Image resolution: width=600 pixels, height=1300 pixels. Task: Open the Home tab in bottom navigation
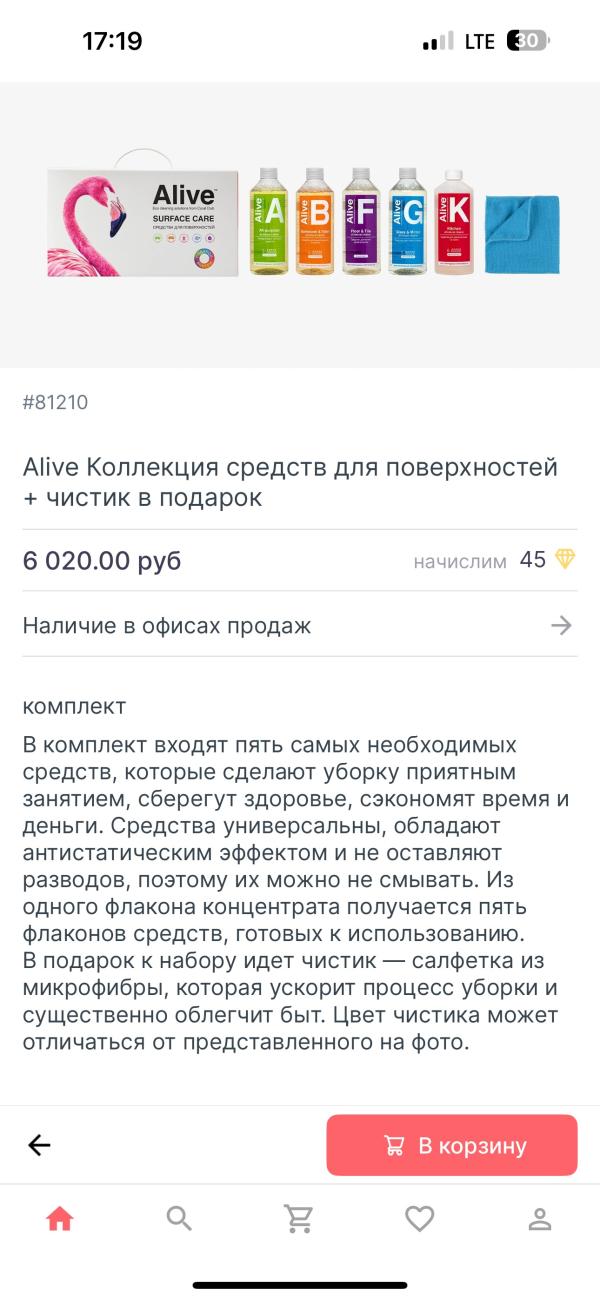coord(59,1219)
